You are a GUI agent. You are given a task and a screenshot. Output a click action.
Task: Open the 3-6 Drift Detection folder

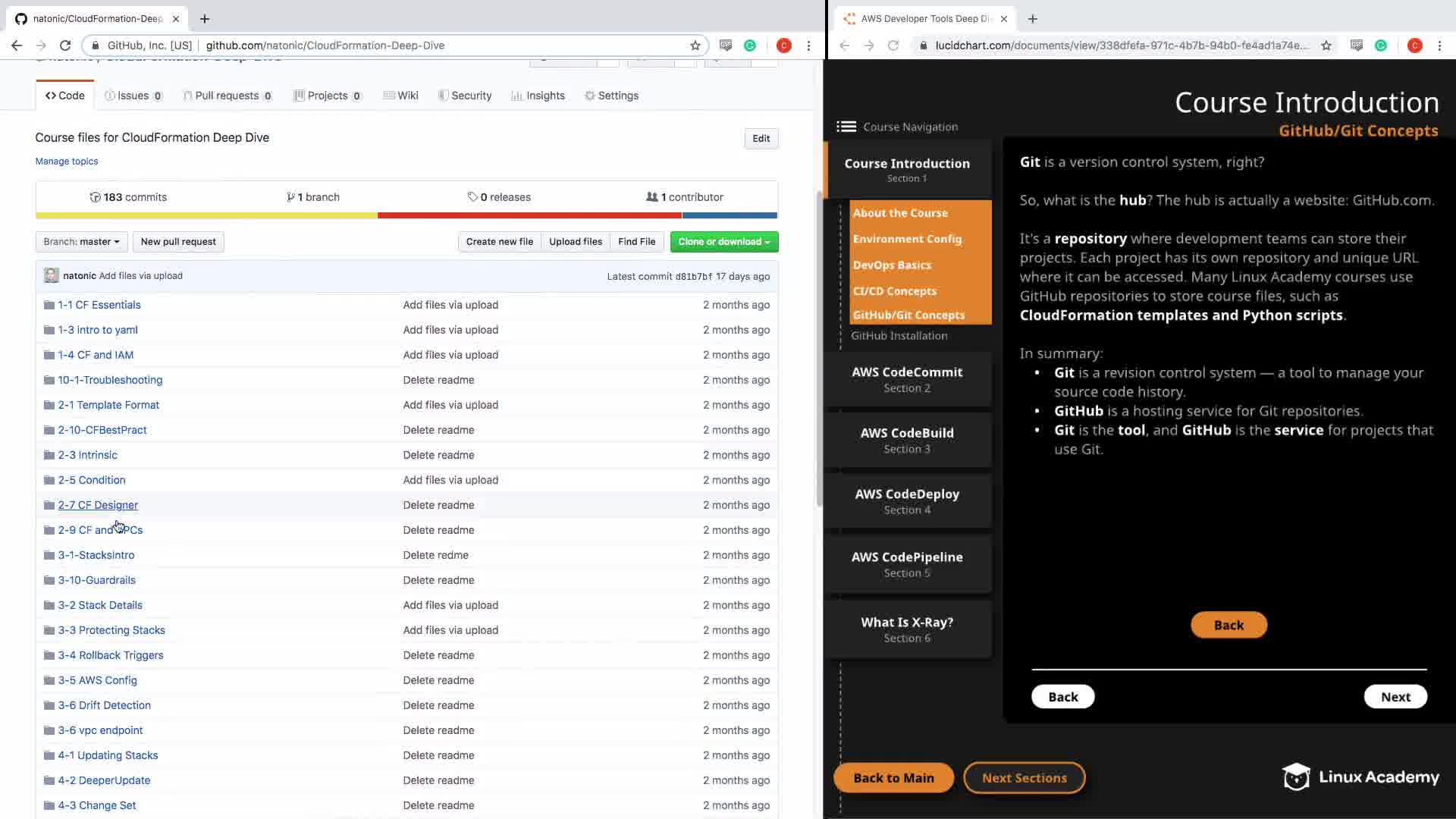(x=104, y=705)
